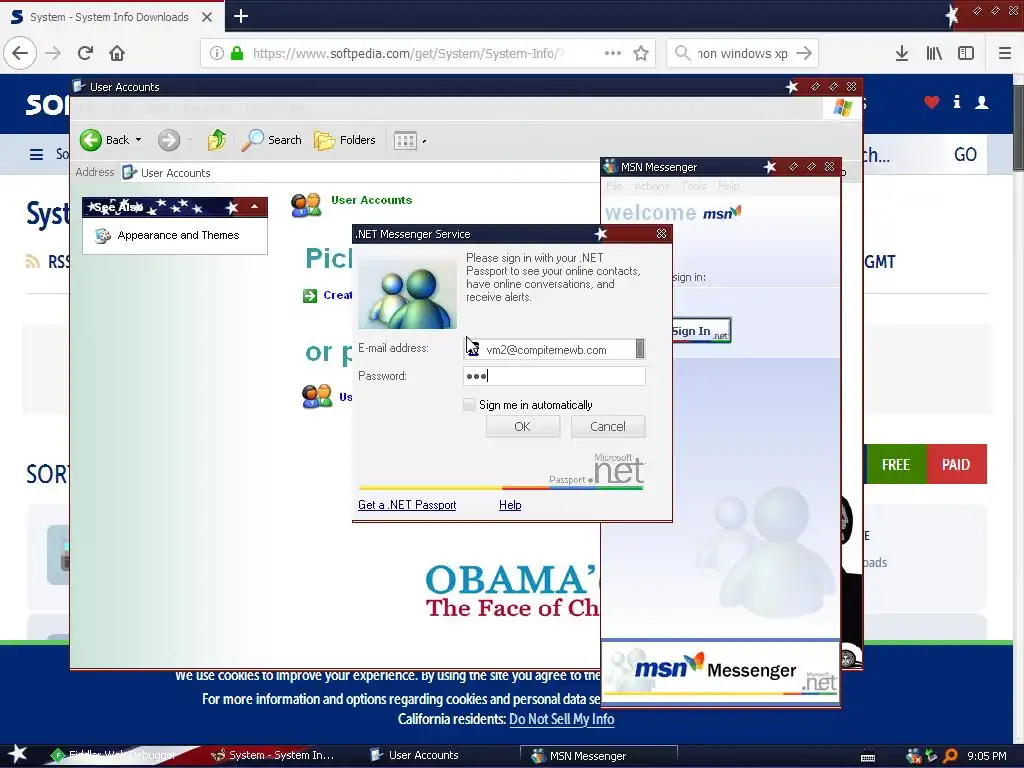The image size is (1024, 768).
Task: Click Cancel in .NET Messenger dialog
Action: (608, 426)
